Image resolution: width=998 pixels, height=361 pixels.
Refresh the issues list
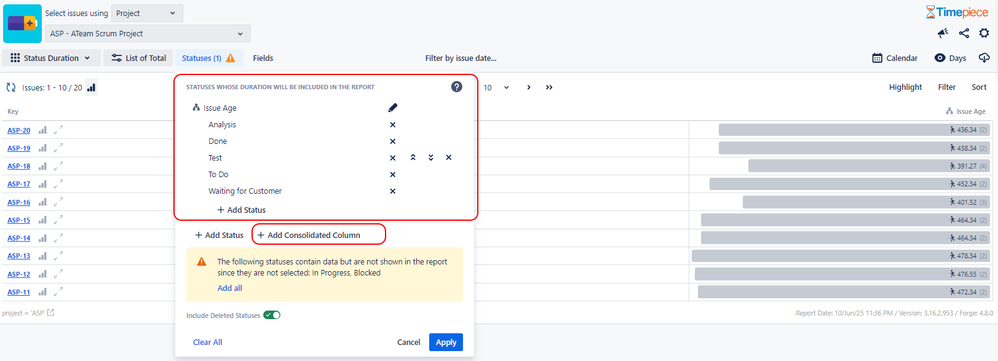tap(11, 88)
